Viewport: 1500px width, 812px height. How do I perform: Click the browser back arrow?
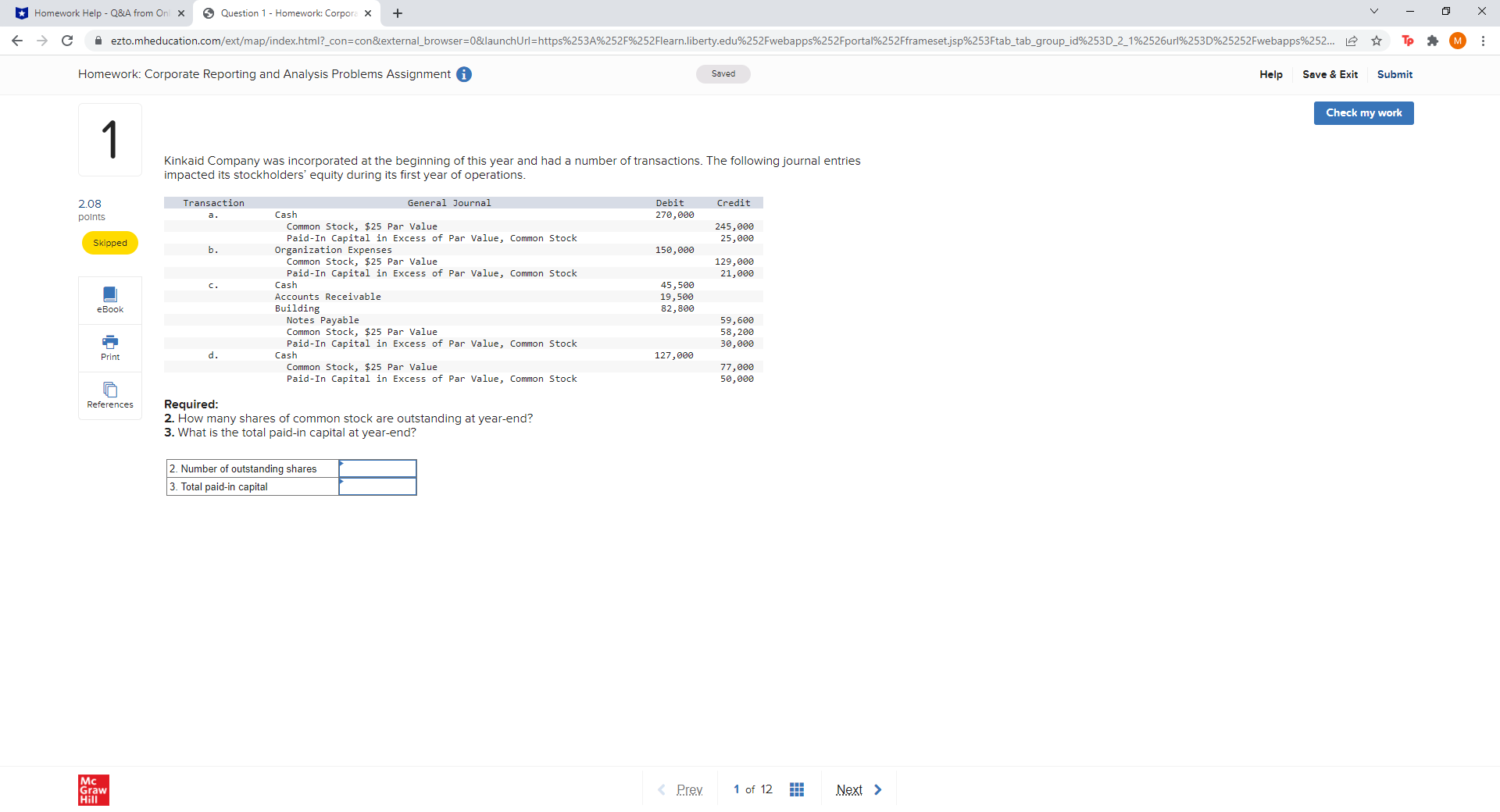(x=17, y=41)
